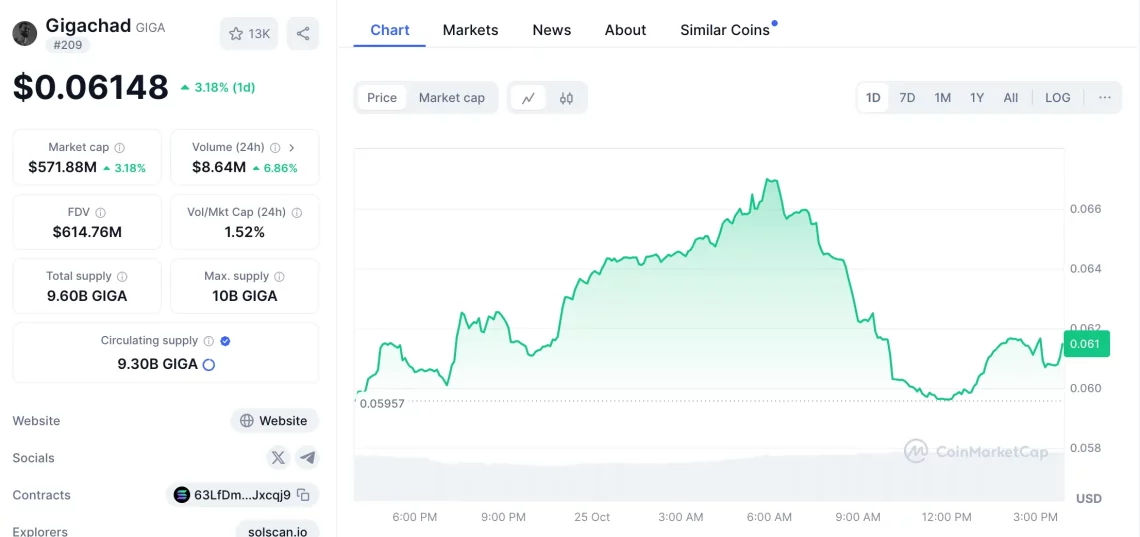Expand the circulating supply progress circle
The height and width of the screenshot is (537, 1140).
[209, 365]
